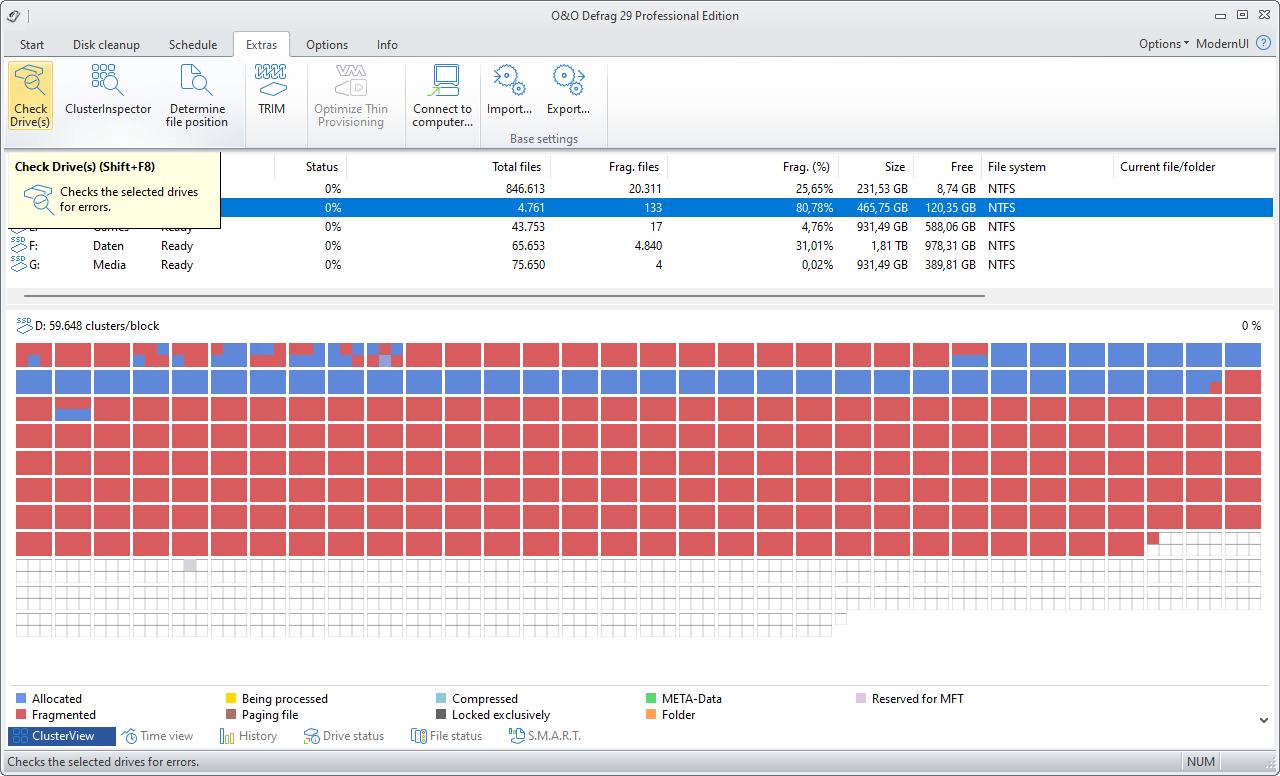Image resolution: width=1280 pixels, height=776 pixels.
Task: Click the Folder orange swatch
Action: pyautogui.click(x=652, y=715)
